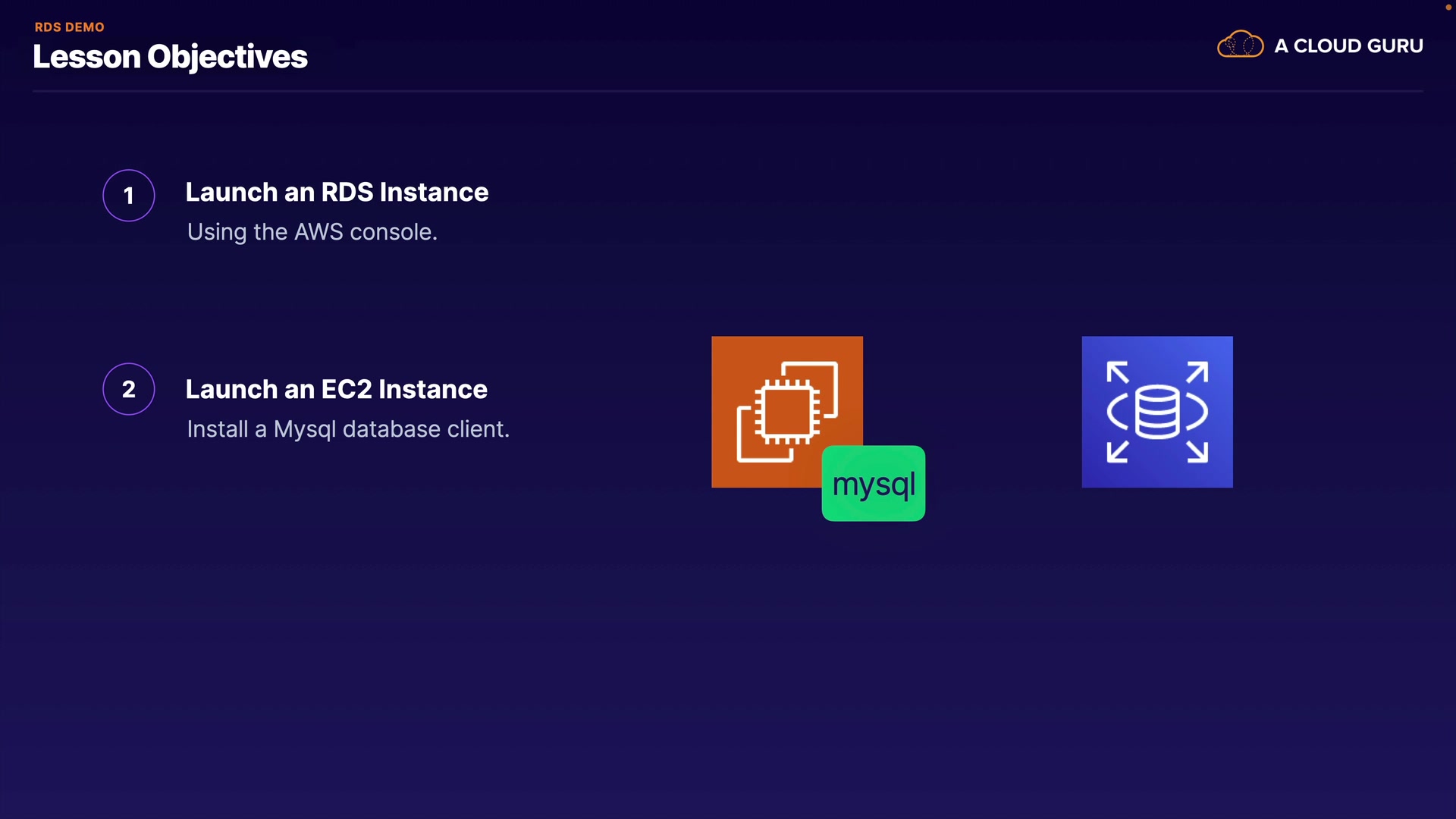This screenshot has height=819, width=1456.
Task: Click the top-left arrow in RDS icon
Action: point(1117,372)
